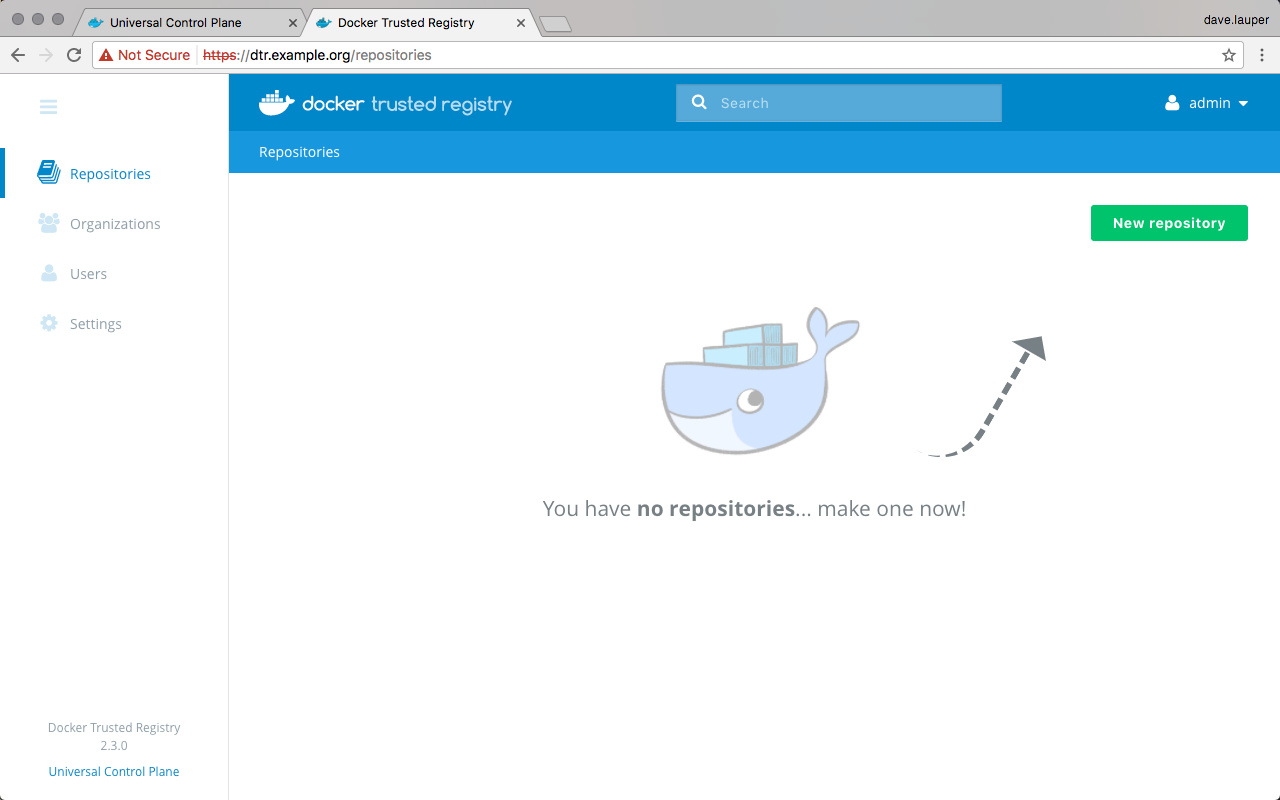Close the Universal Control Plane tab
The width and height of the screenshot is (1280, 800).
pyautogui.click(x=293, y=22)
